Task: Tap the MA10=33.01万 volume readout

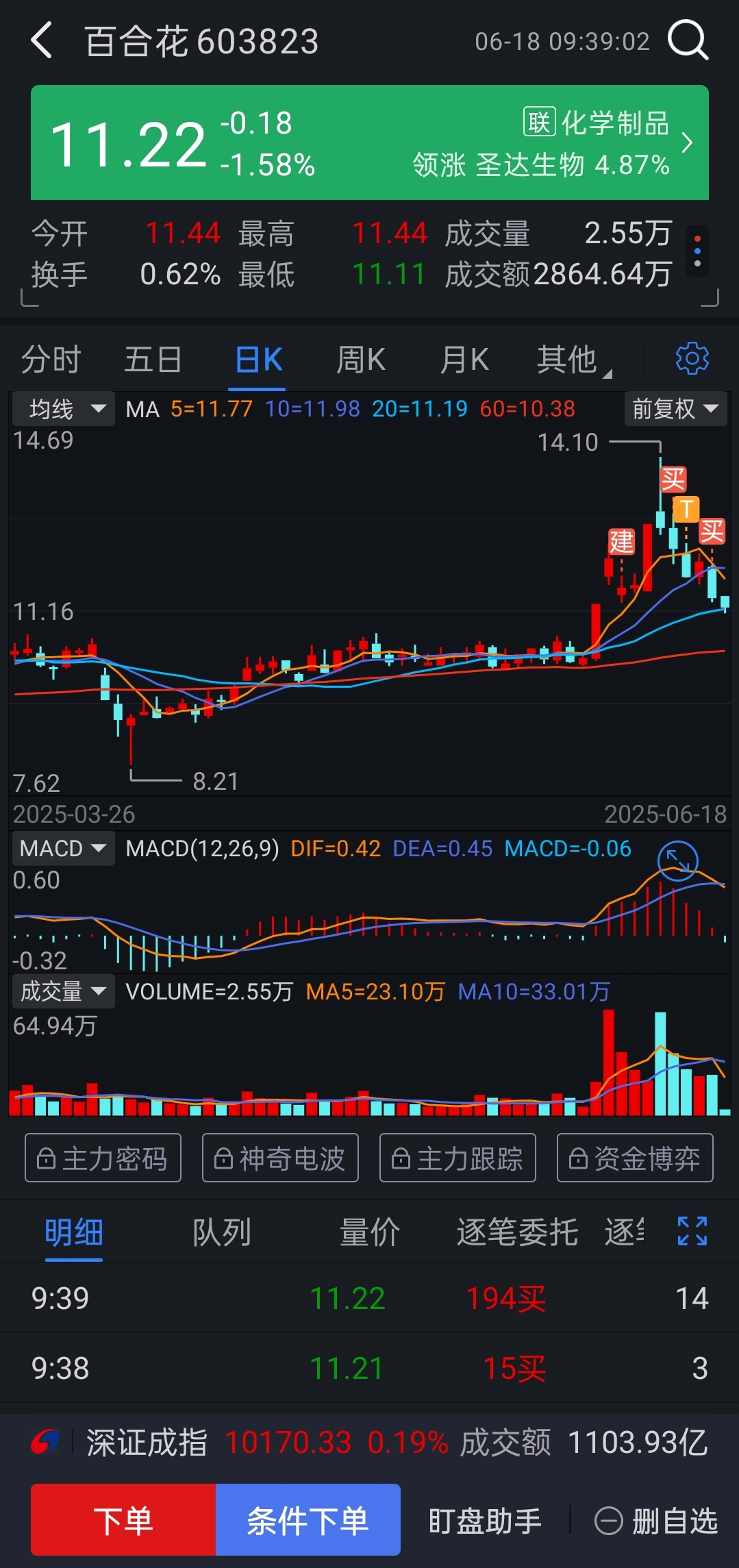Action: coord(534,991)
